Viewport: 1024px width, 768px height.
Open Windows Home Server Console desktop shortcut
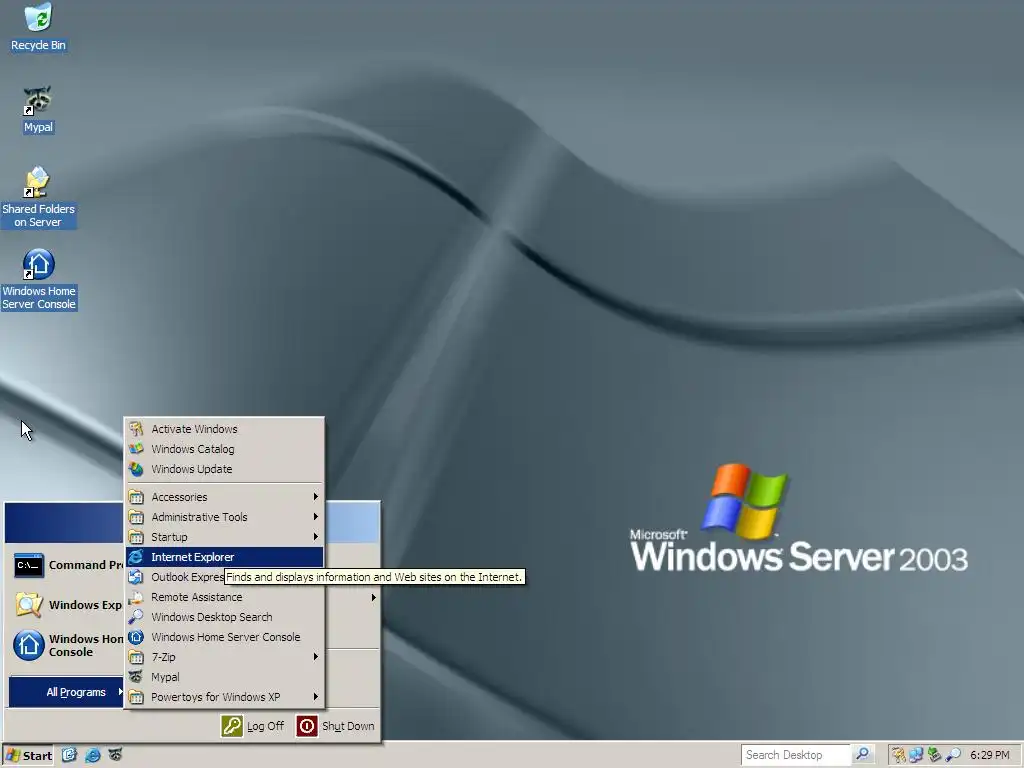coord(39,279)
